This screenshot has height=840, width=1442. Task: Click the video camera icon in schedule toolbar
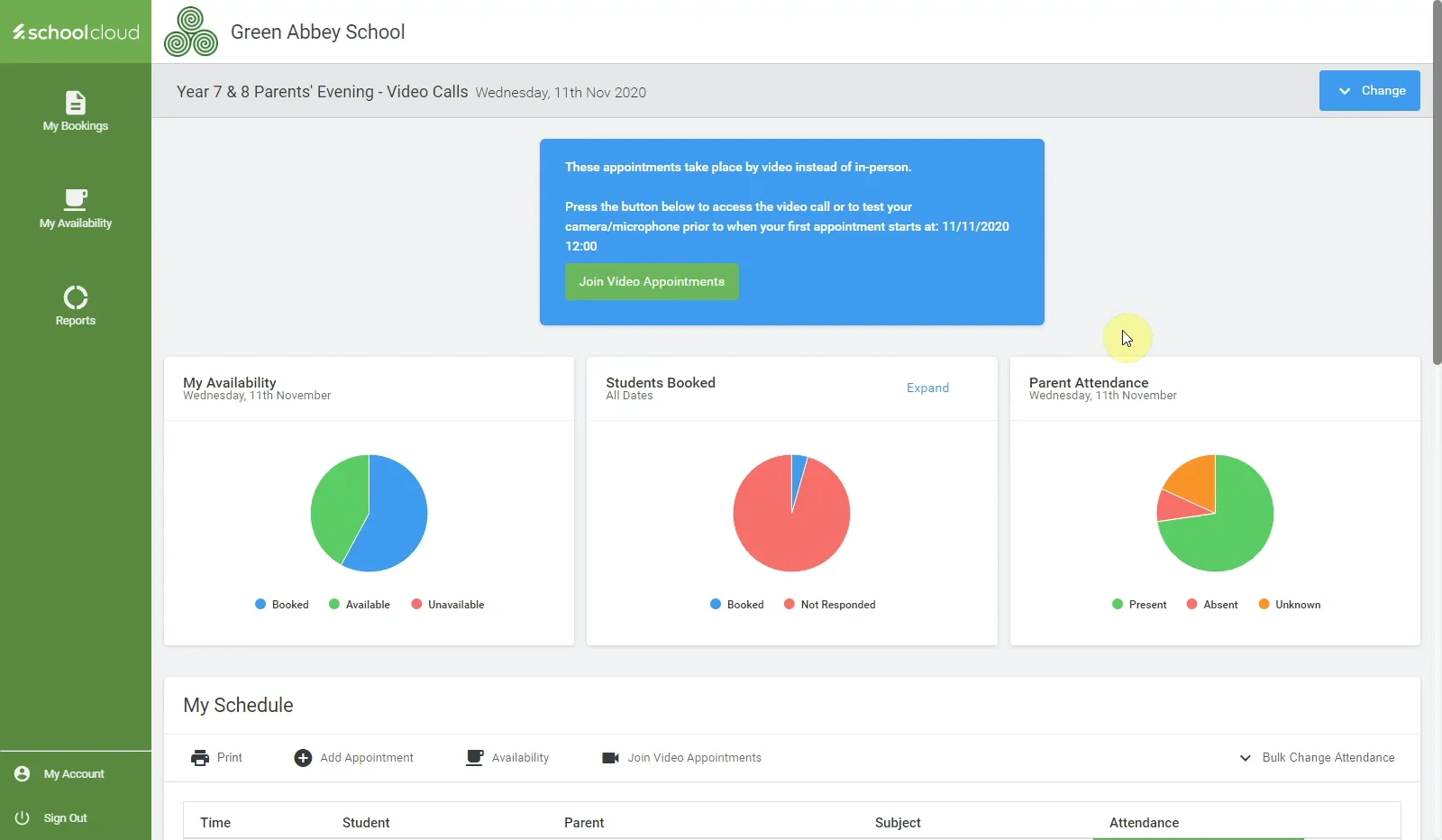tap(610, 758)
